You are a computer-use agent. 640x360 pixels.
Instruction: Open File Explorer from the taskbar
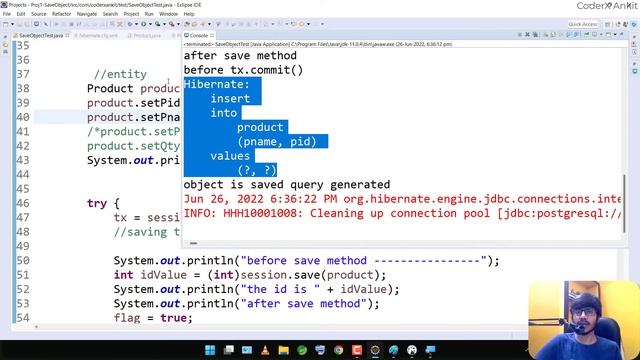click(284, 350)
